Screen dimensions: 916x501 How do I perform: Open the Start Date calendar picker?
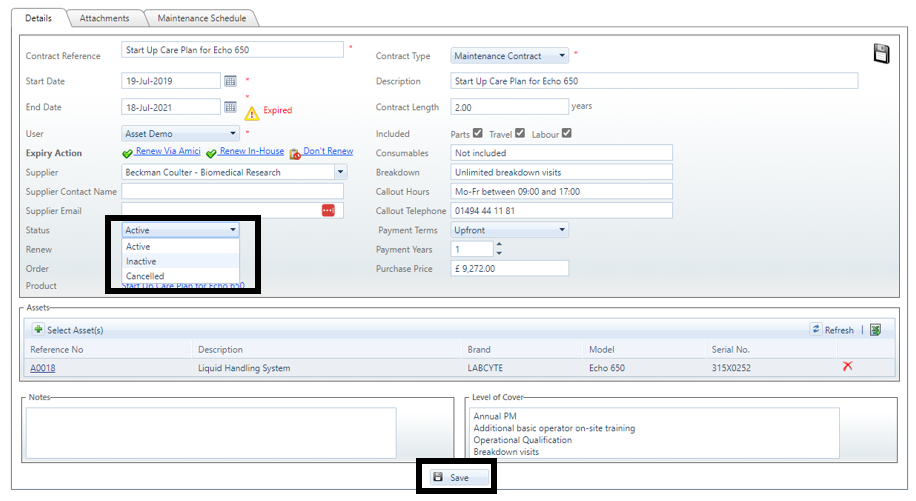[x=231, y=81]
